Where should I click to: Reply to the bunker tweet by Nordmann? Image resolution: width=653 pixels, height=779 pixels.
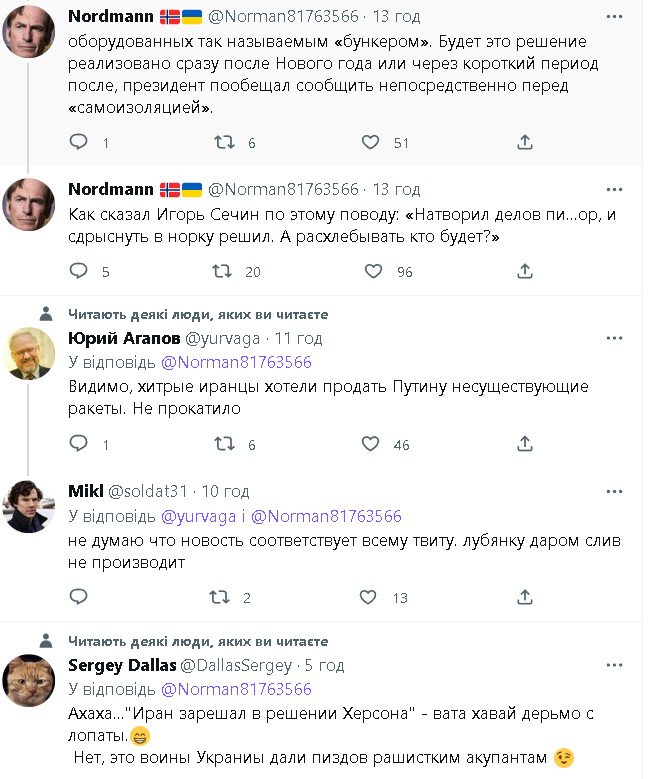click(x=79, y=143)
